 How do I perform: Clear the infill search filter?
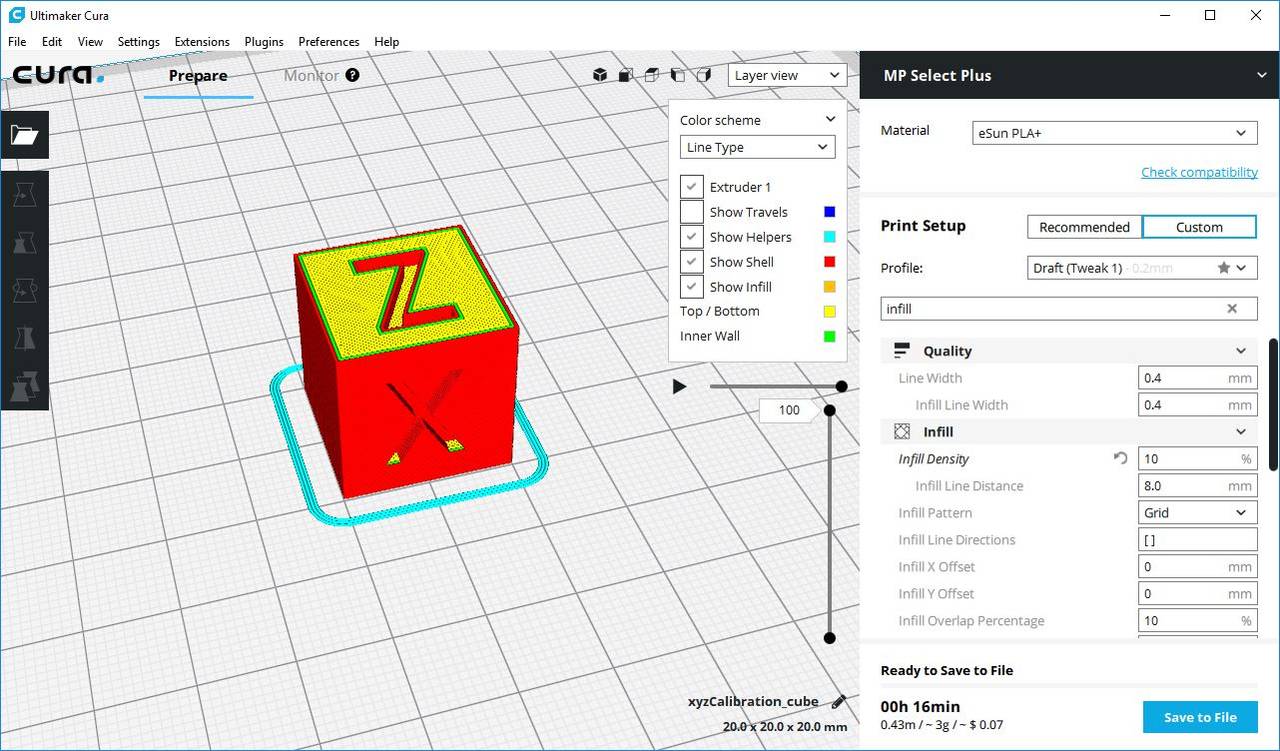pos(1232,309)
